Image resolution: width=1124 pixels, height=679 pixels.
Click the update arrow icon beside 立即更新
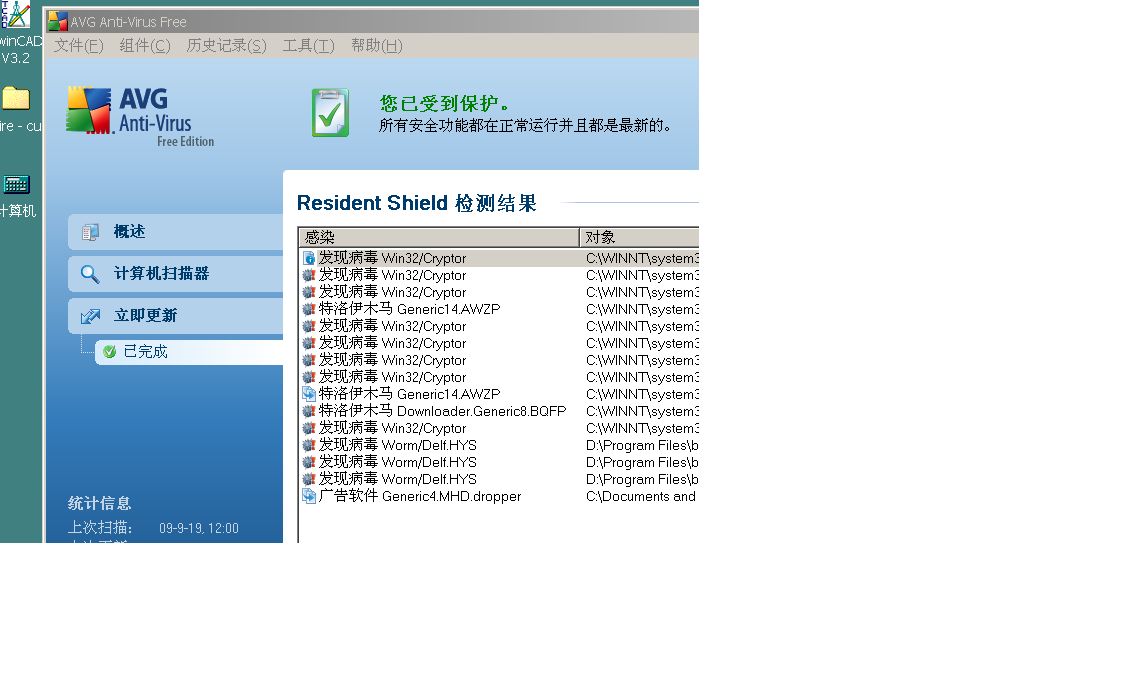tap(90, 316)
